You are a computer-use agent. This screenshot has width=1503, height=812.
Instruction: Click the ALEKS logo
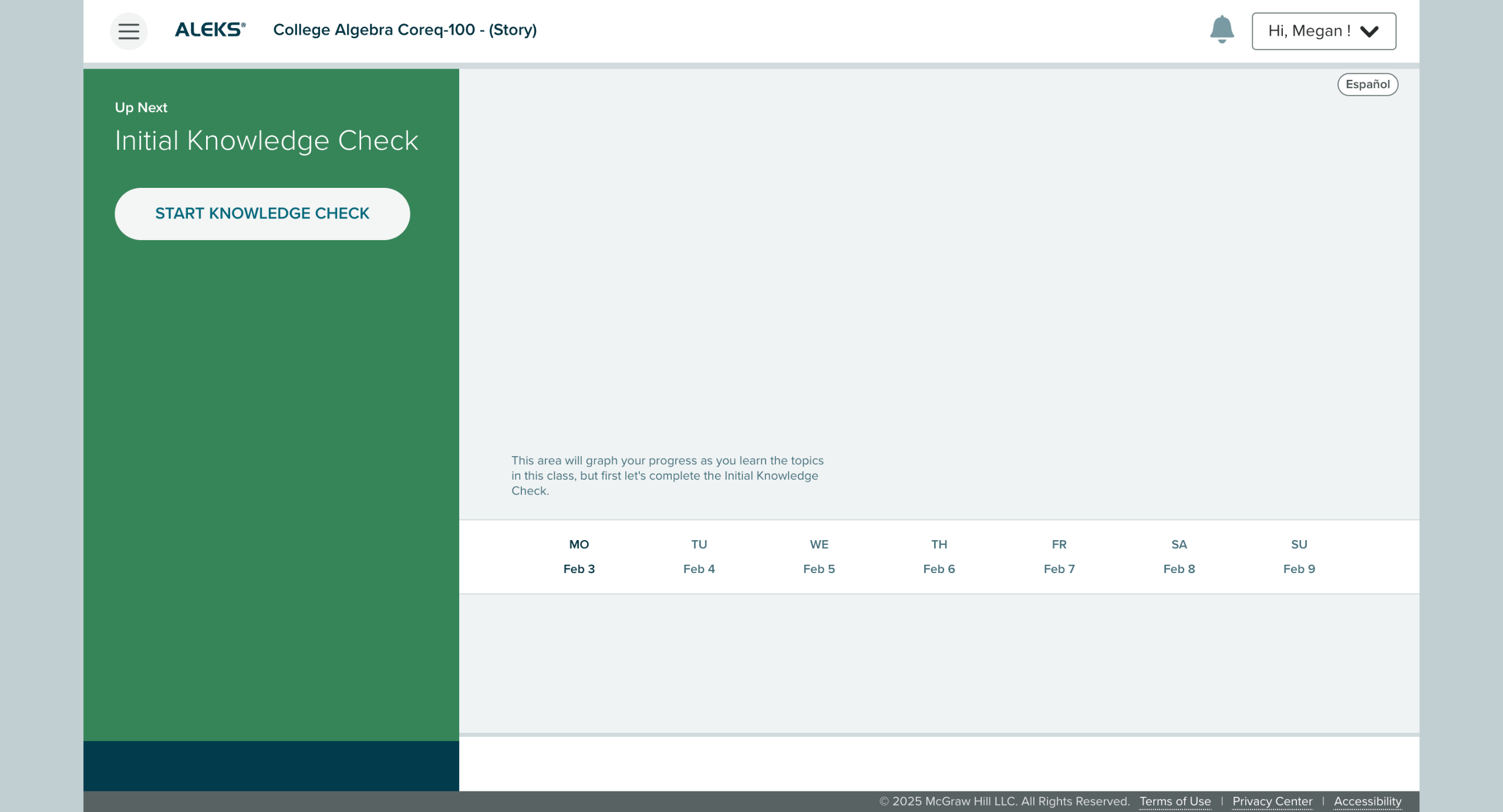click(210, 29)
